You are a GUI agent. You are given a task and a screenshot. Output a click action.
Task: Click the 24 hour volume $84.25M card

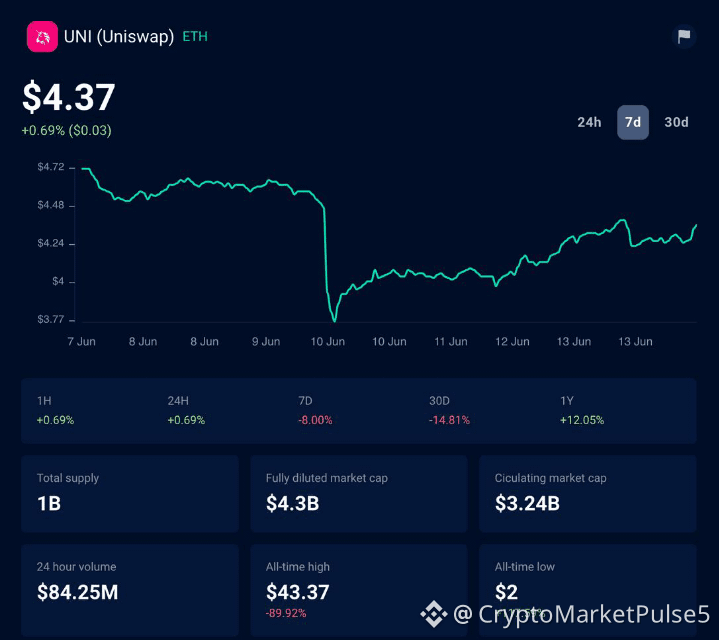point(130,590)
